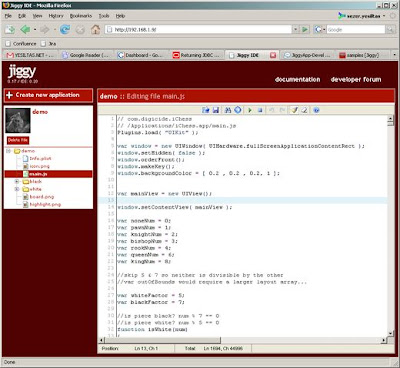Open the developer forum link
This screenshot has height=368, width=400.
(356, 79)
